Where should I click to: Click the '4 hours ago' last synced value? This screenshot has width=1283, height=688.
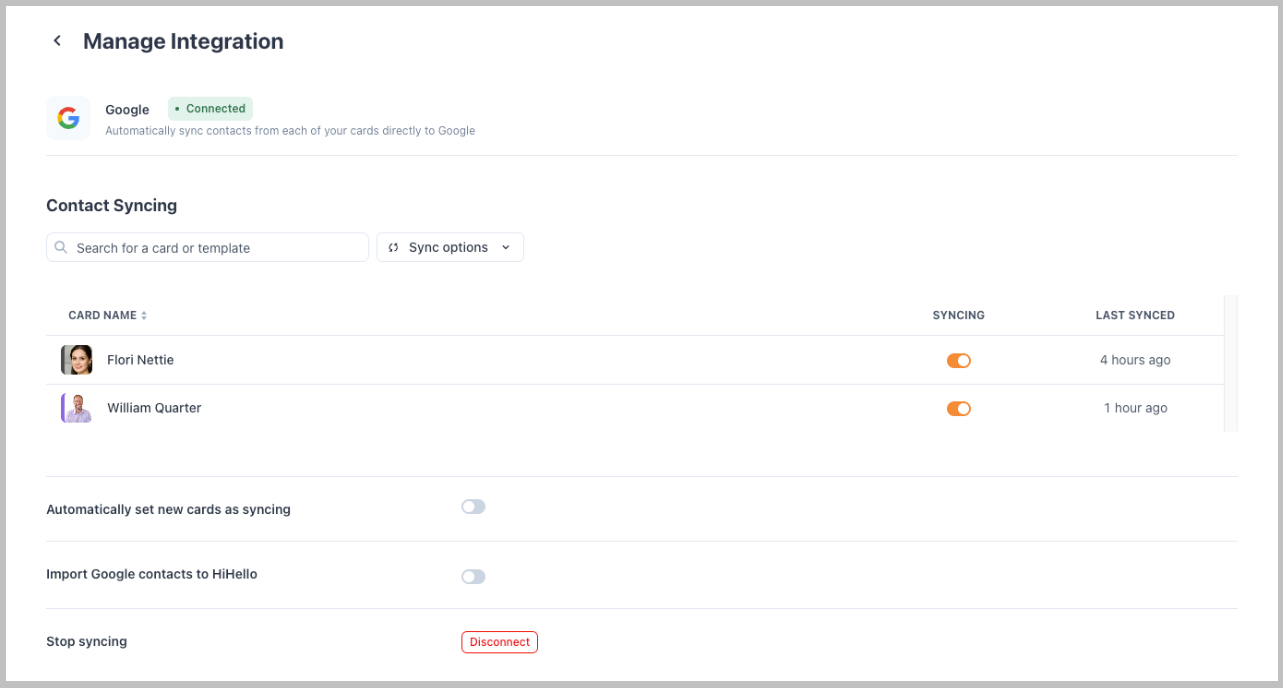1135,360
